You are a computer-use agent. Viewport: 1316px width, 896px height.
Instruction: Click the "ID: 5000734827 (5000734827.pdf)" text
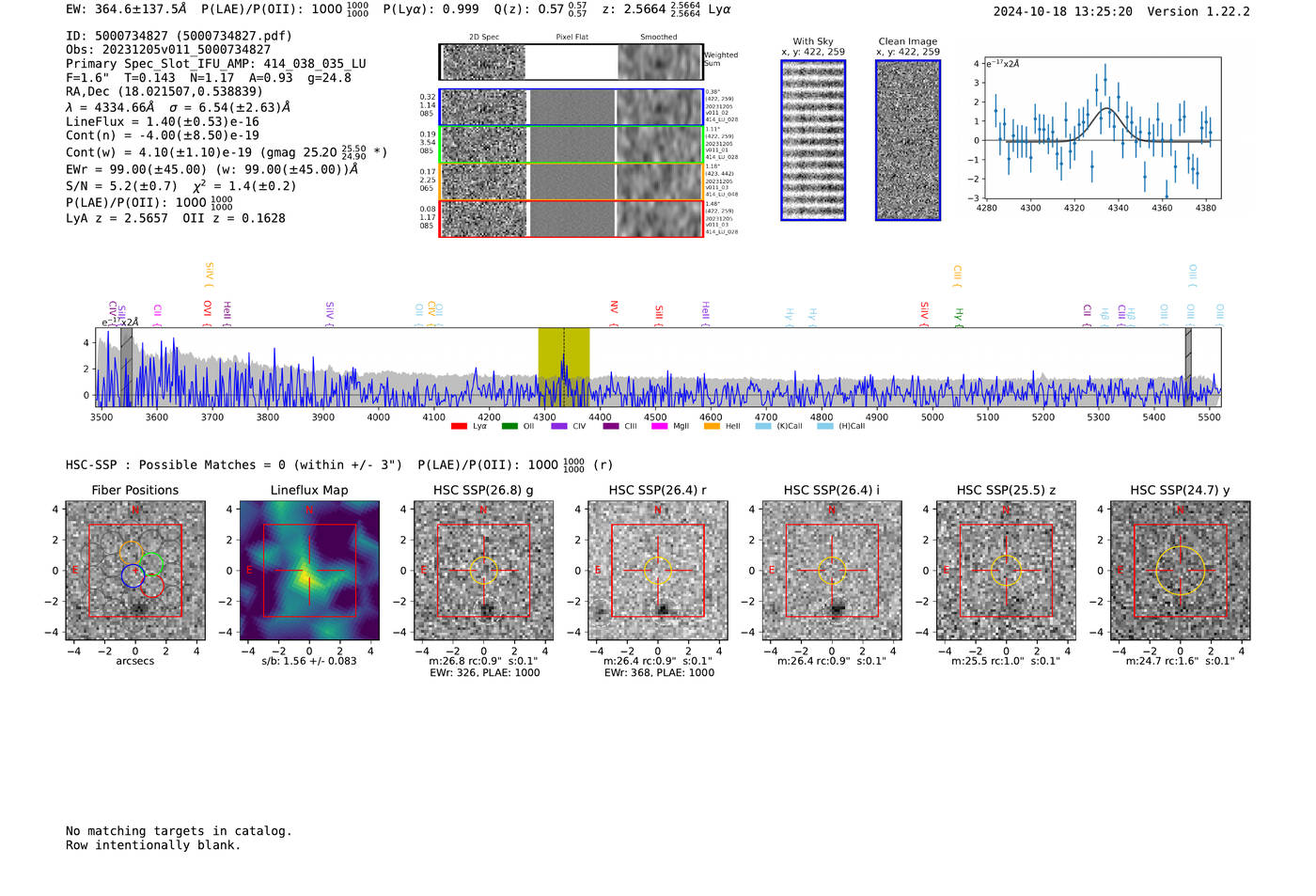[179, 36]
